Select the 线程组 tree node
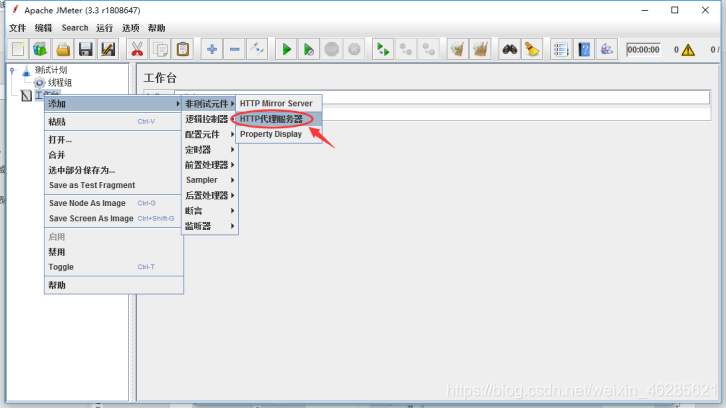The height and width of the screenshot is (409, 726). [x=60, y=83]
